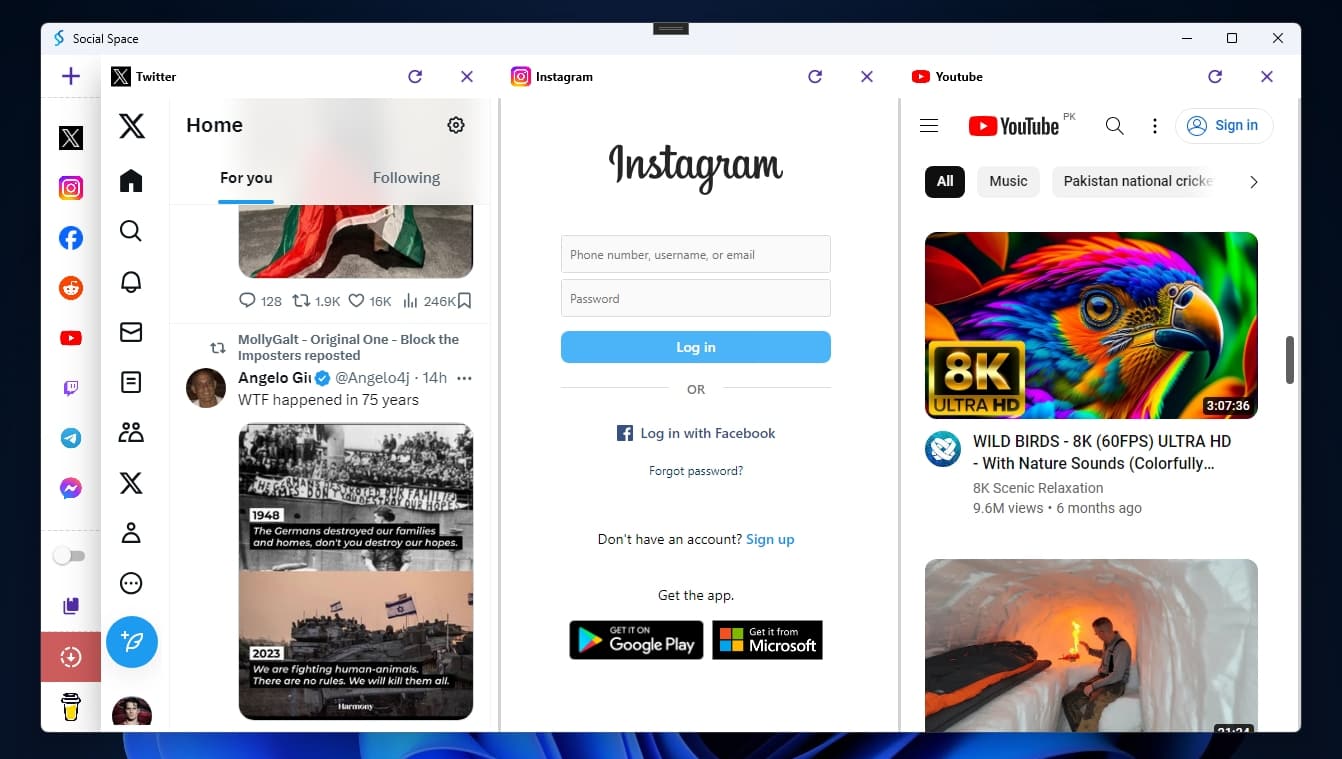
Task: Open Twitter Profile person icon
Action: (x=131, y=533)
